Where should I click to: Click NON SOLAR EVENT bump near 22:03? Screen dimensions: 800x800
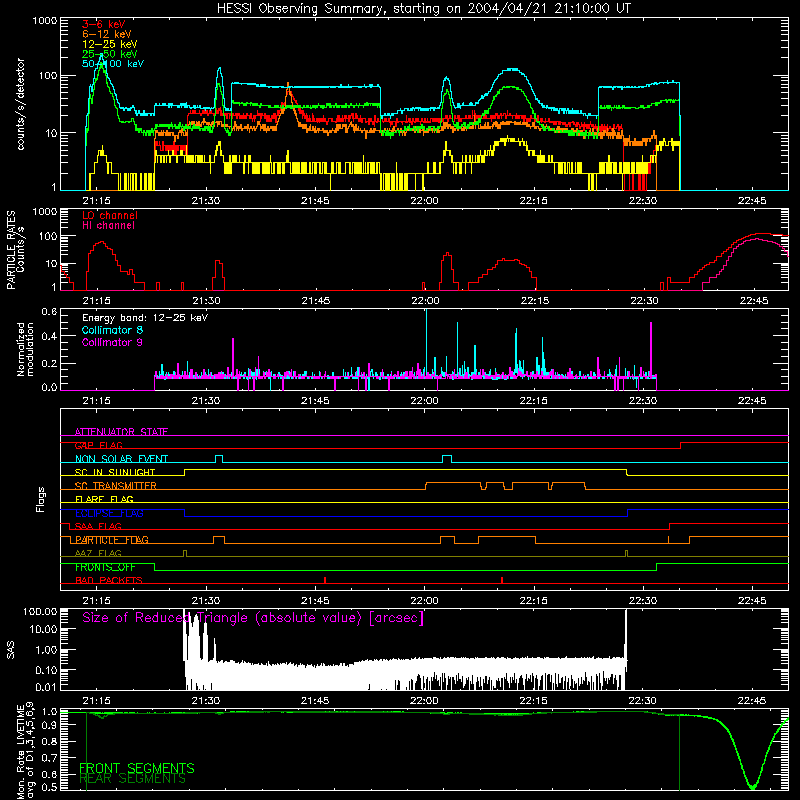click(446, 458)
